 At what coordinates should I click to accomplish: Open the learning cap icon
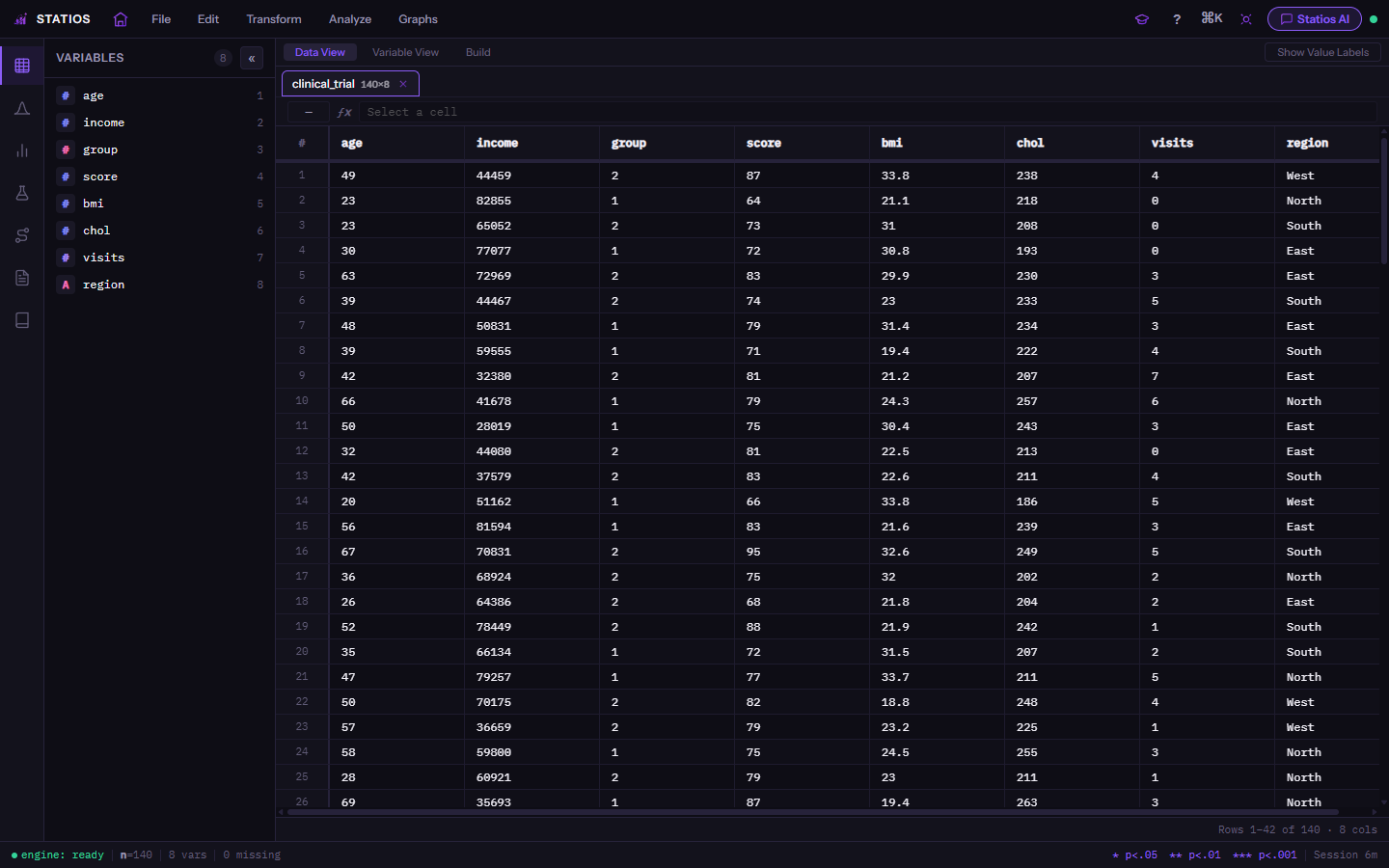tap(1142, 19)
